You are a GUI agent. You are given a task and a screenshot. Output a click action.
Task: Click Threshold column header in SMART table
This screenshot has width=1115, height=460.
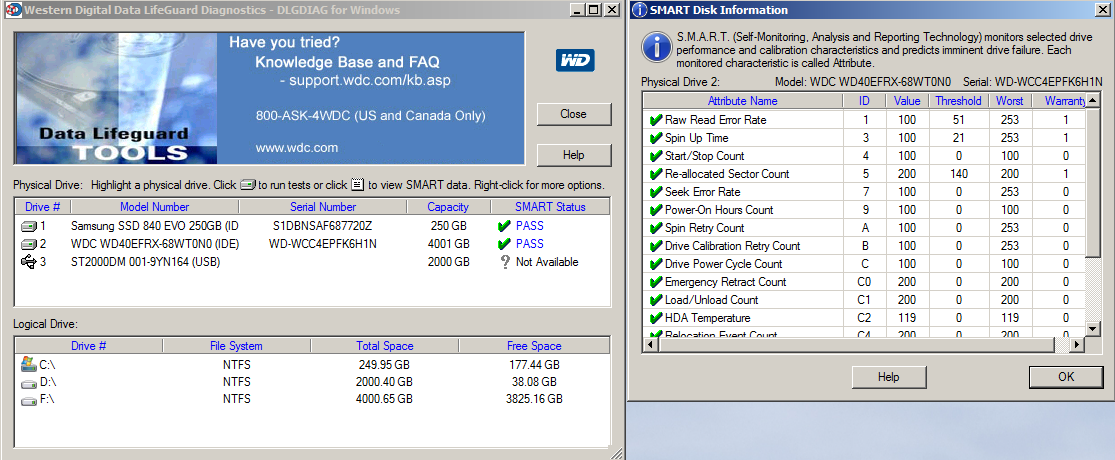click(x=959, y=101)
